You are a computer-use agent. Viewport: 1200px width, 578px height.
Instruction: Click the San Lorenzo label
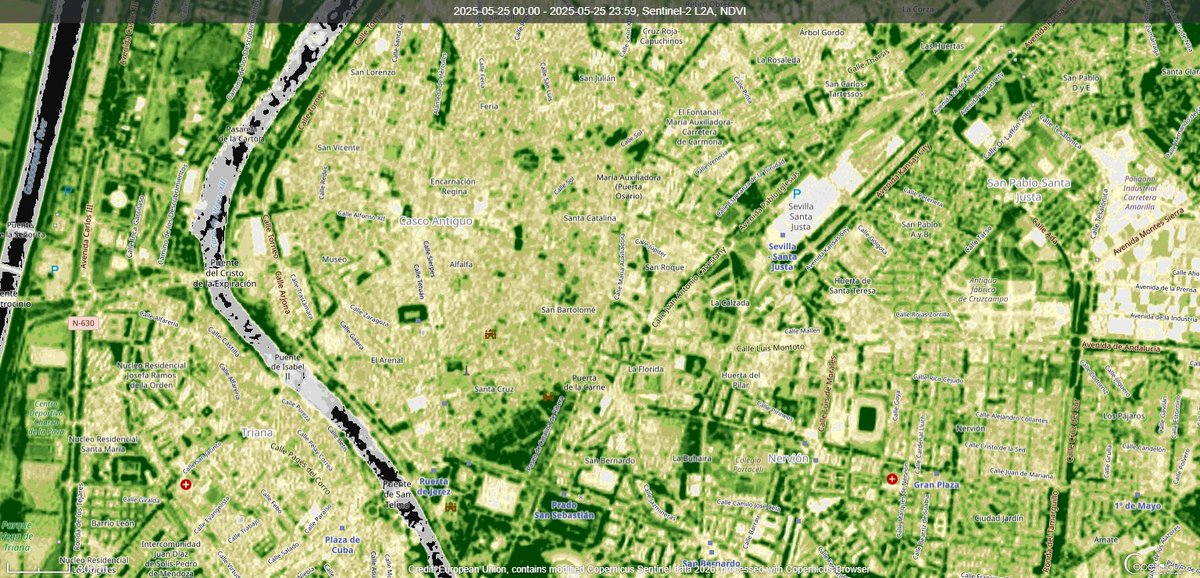(x=372, y=72)
